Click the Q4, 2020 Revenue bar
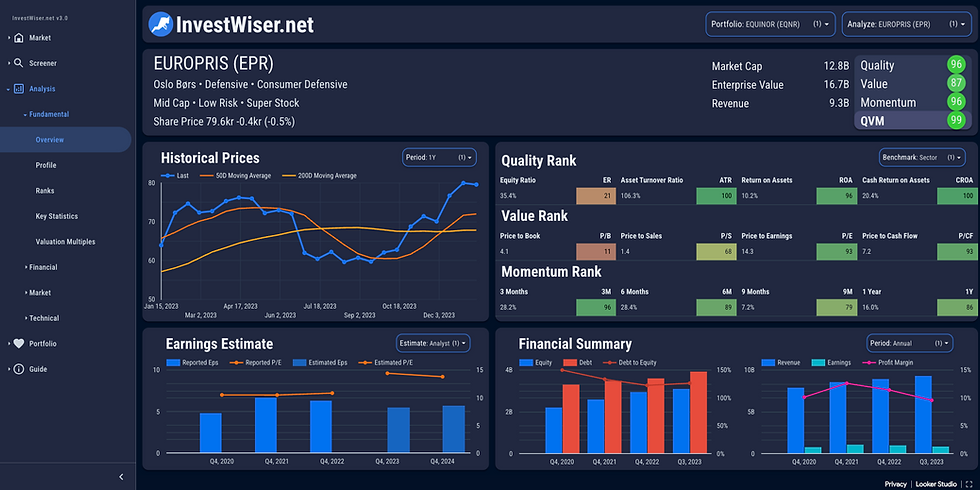980x490 pixels. coord(795,420)
